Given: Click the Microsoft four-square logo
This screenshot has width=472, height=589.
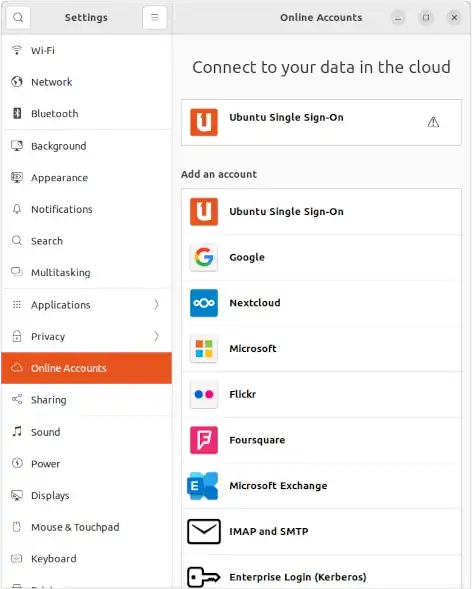Looking at the screenshot, I should click(x=204, y=349).
